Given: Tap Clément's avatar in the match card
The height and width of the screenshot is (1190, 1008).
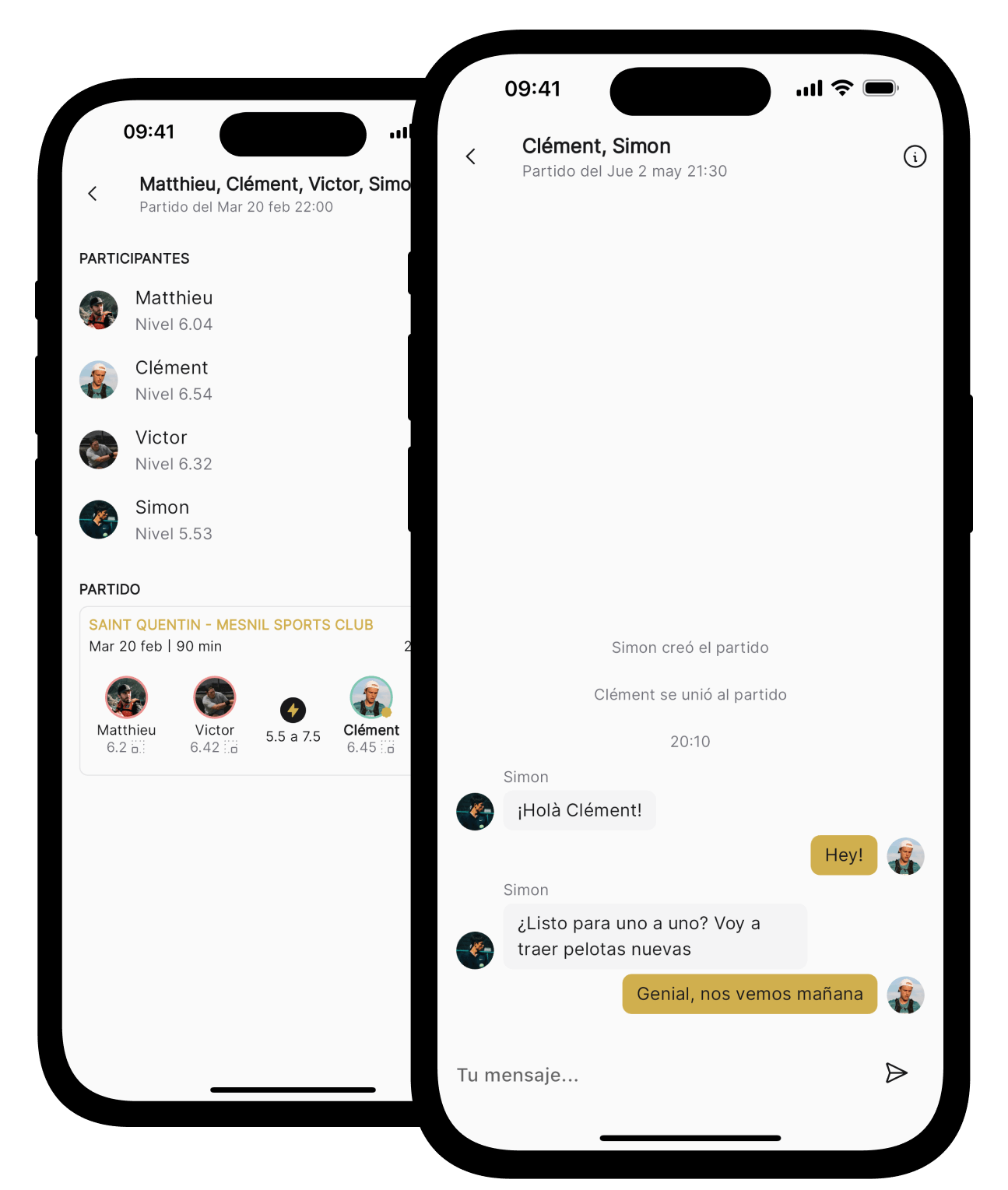Looking at the screenshot, I should point(371,697).
